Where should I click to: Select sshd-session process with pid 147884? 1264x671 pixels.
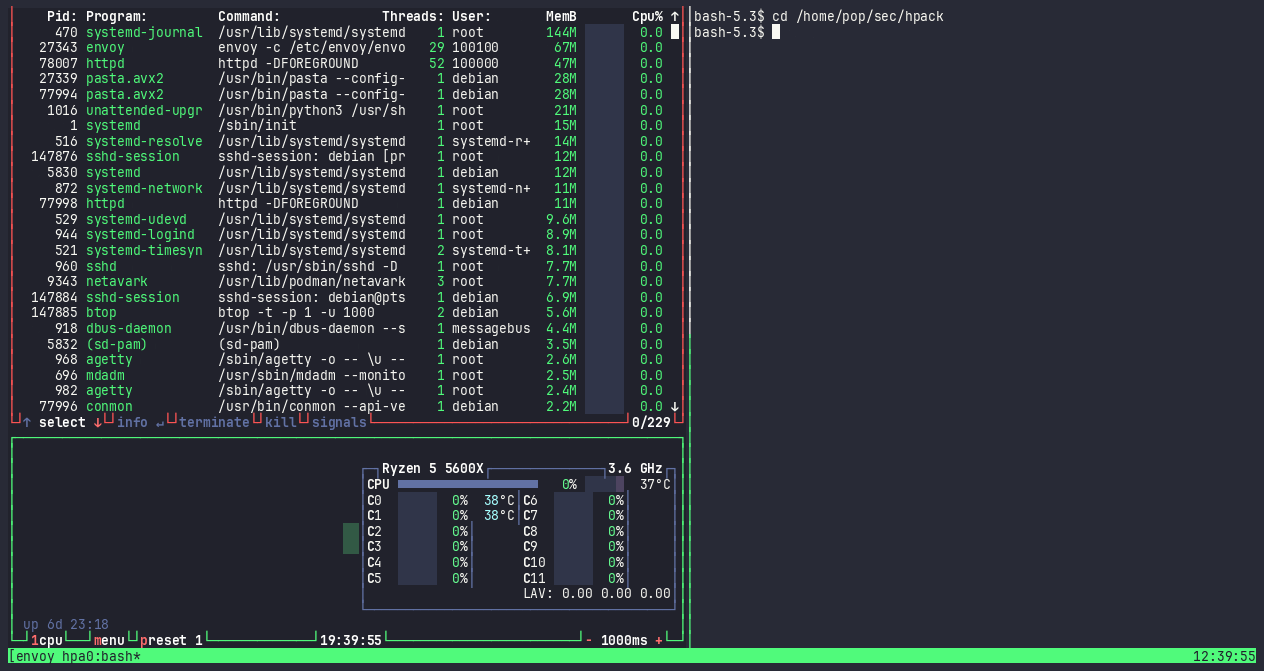[x=342, y=297]
